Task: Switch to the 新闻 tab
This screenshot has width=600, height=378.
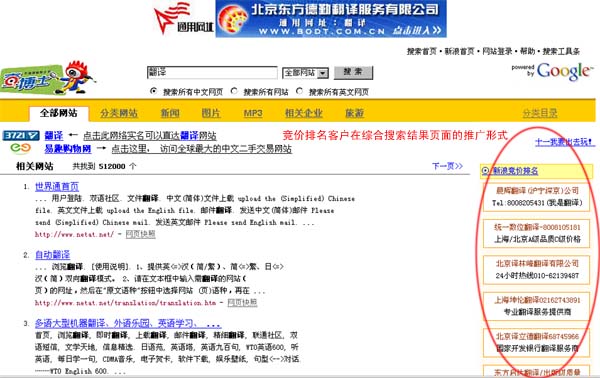Action: coord(170,113)
